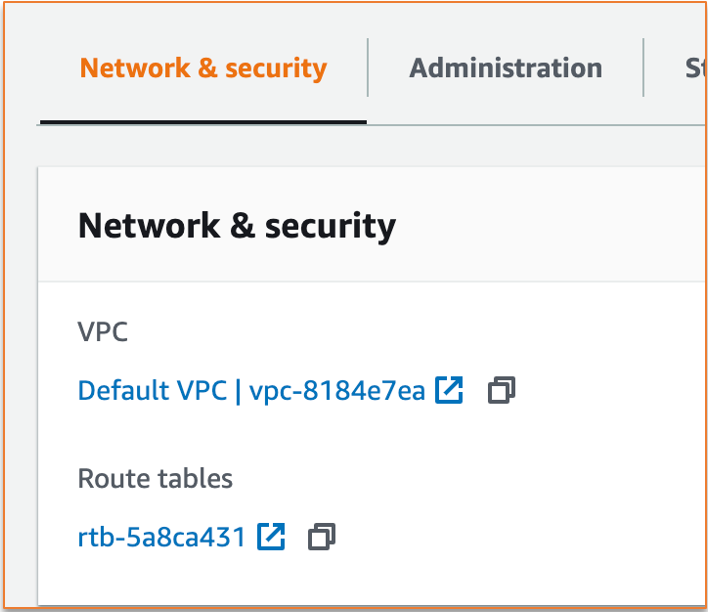Click the bold Network & security panel heading
The width and height of the screenshot is (708, 612).
[236, 226]
